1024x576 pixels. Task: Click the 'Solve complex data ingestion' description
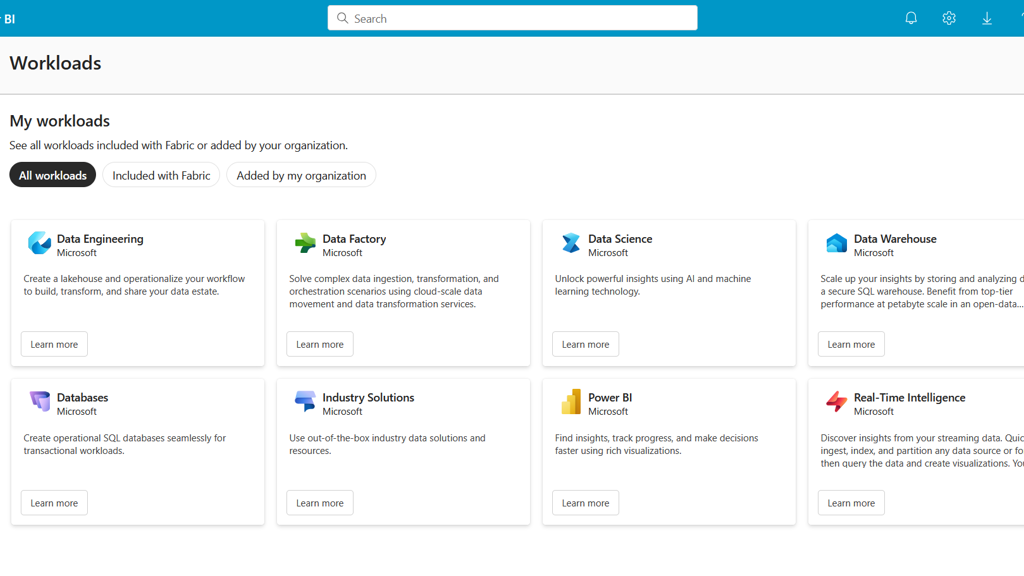click(x=394, y=291)
